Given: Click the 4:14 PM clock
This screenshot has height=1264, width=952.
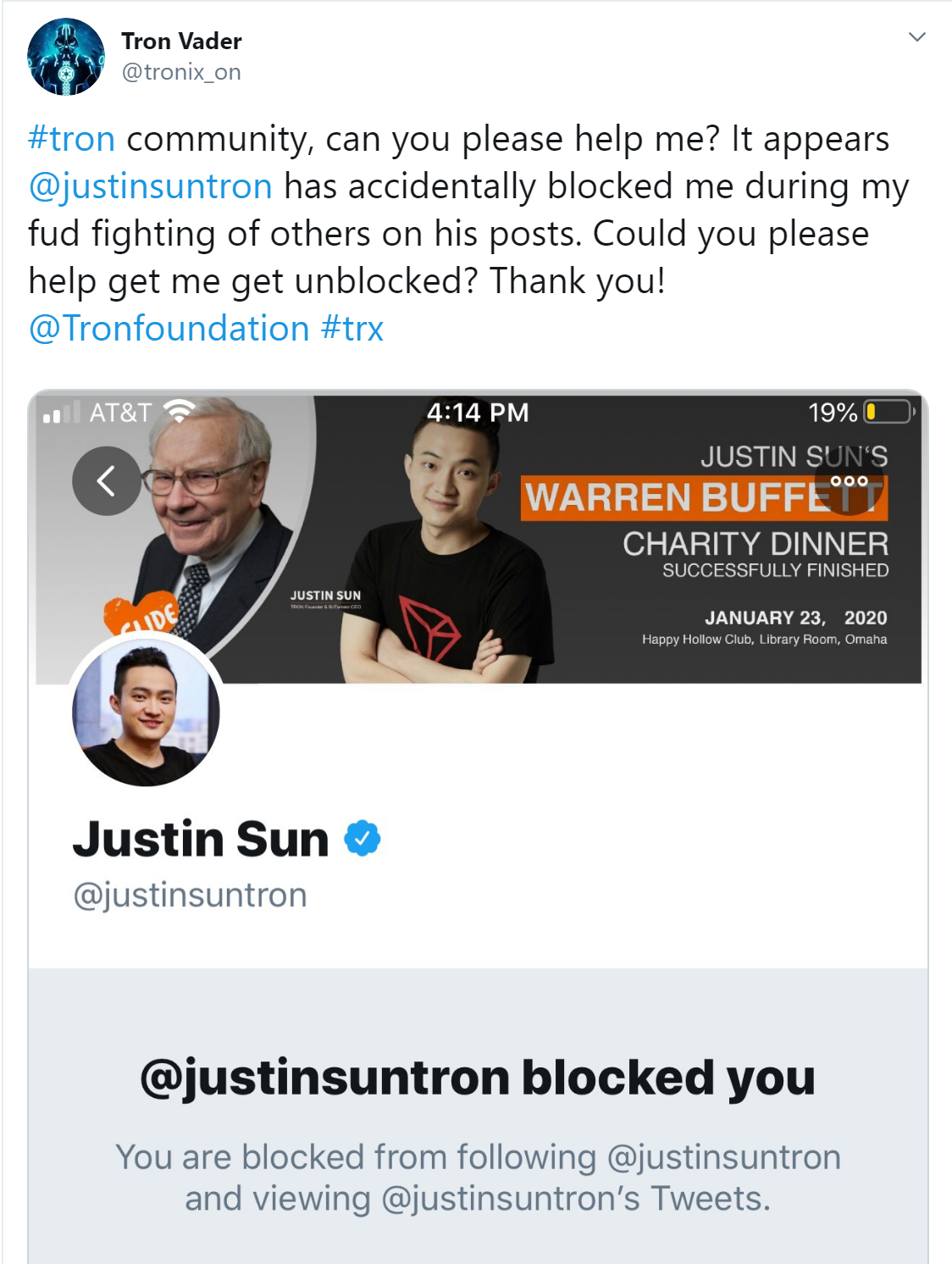Looking at the screenshot, I should pyautogui.click(x=478, y=413).
